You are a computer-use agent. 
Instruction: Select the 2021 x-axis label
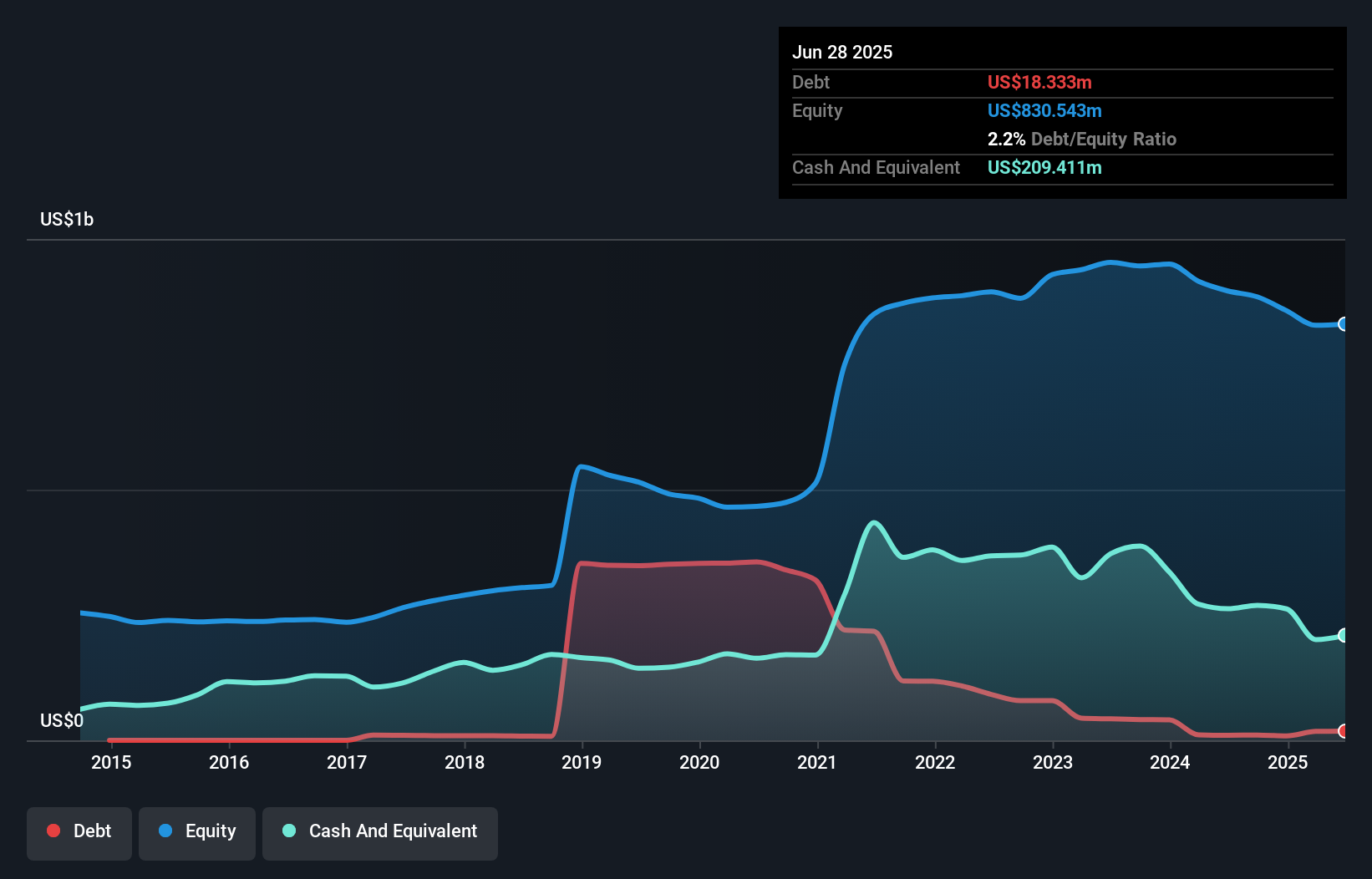(817, 762)
